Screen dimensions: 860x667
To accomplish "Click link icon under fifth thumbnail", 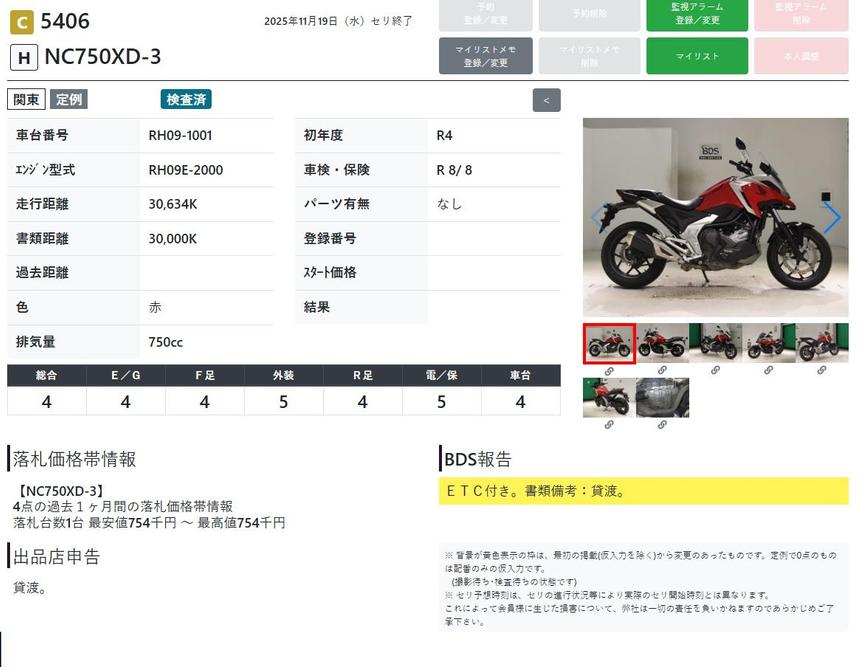I will pos(821,371).
